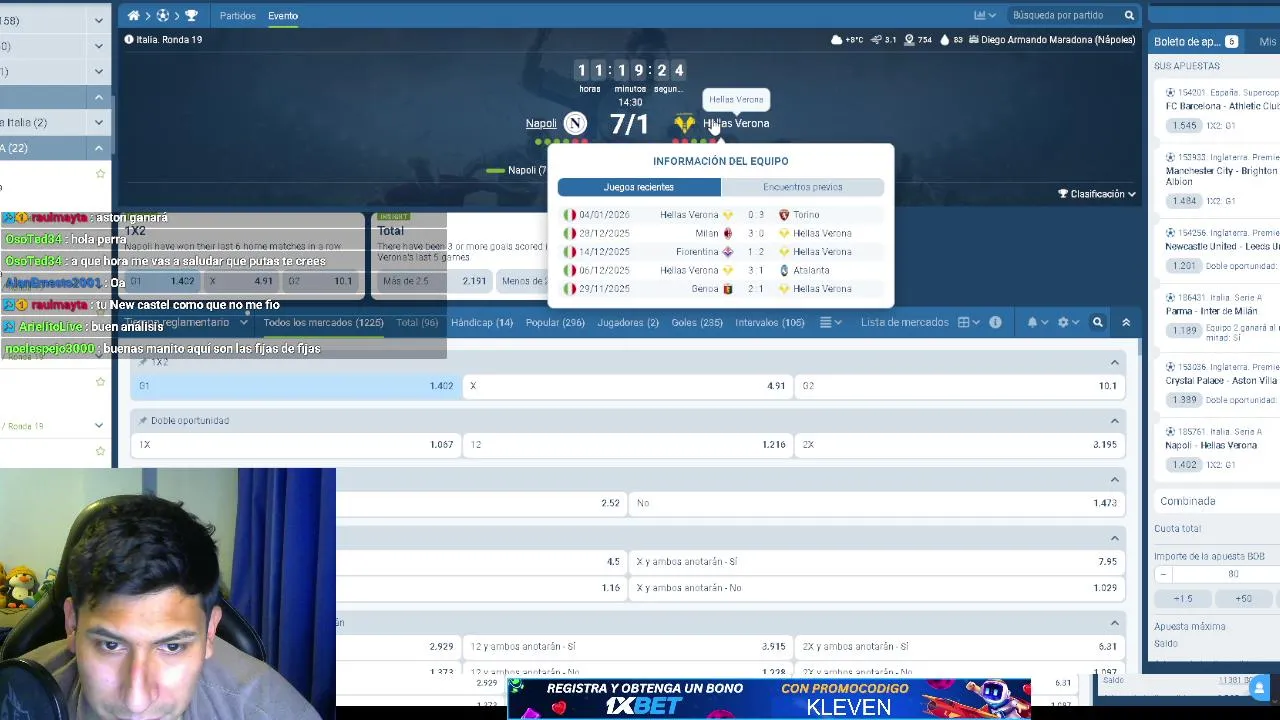Select Intervalos (105) market tab

(x=770, y=323)
